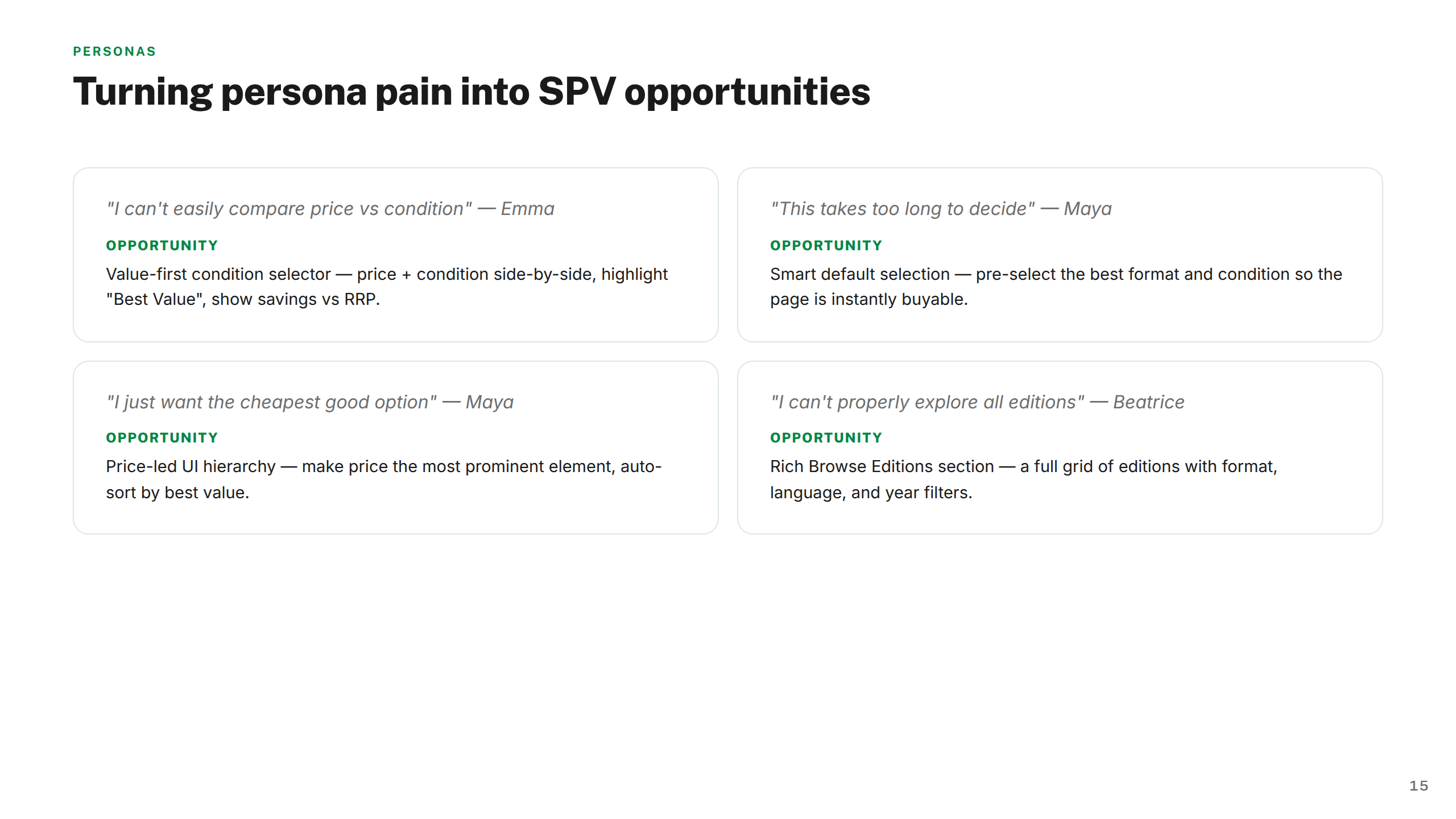Image resolution: width=1456 pixels, height=819 pixels.
Task: Click the word SPV in the title
Action: 577,92
